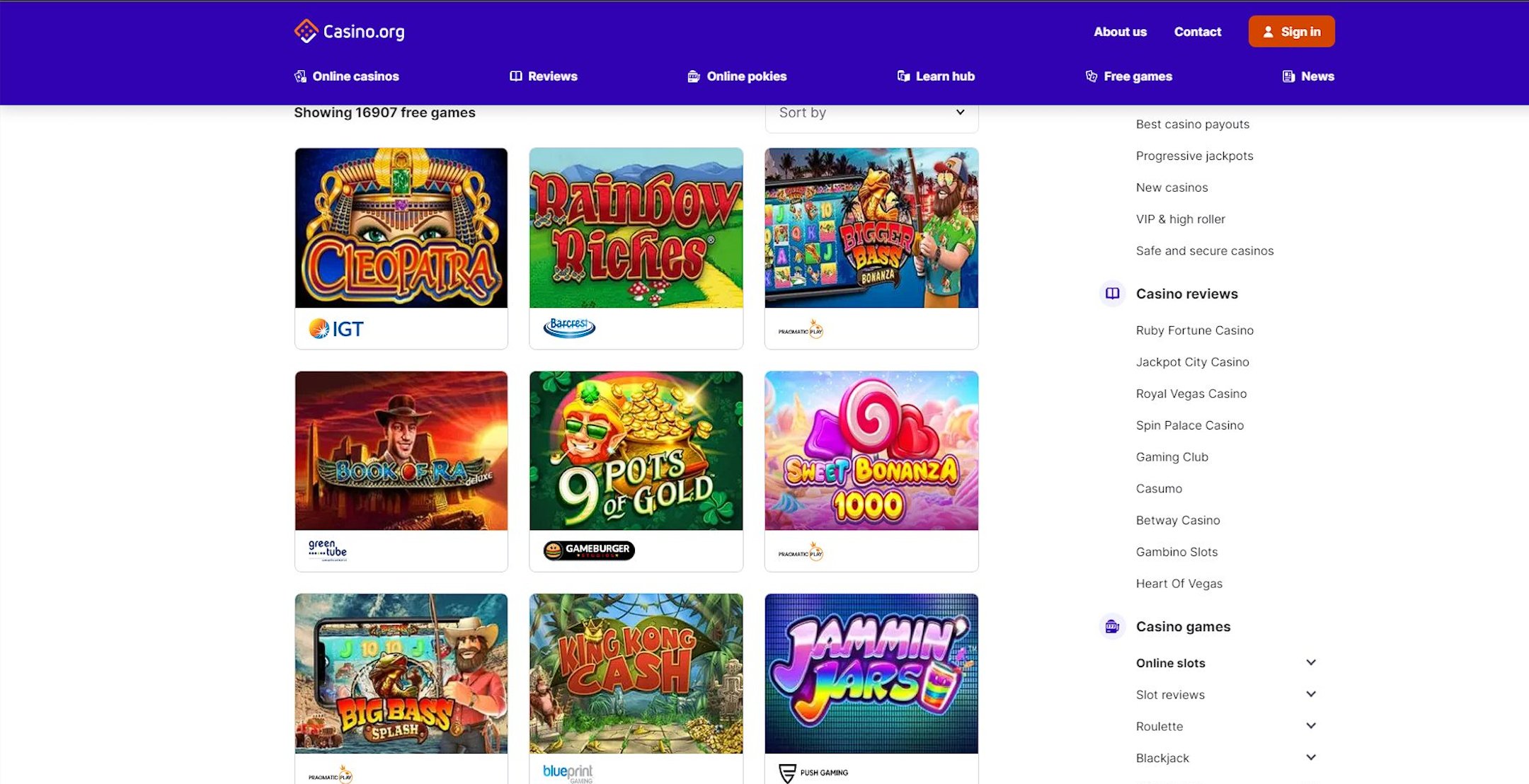
Task: Open Book of Ra deluxe thumbnail
Action: [401, 451]
